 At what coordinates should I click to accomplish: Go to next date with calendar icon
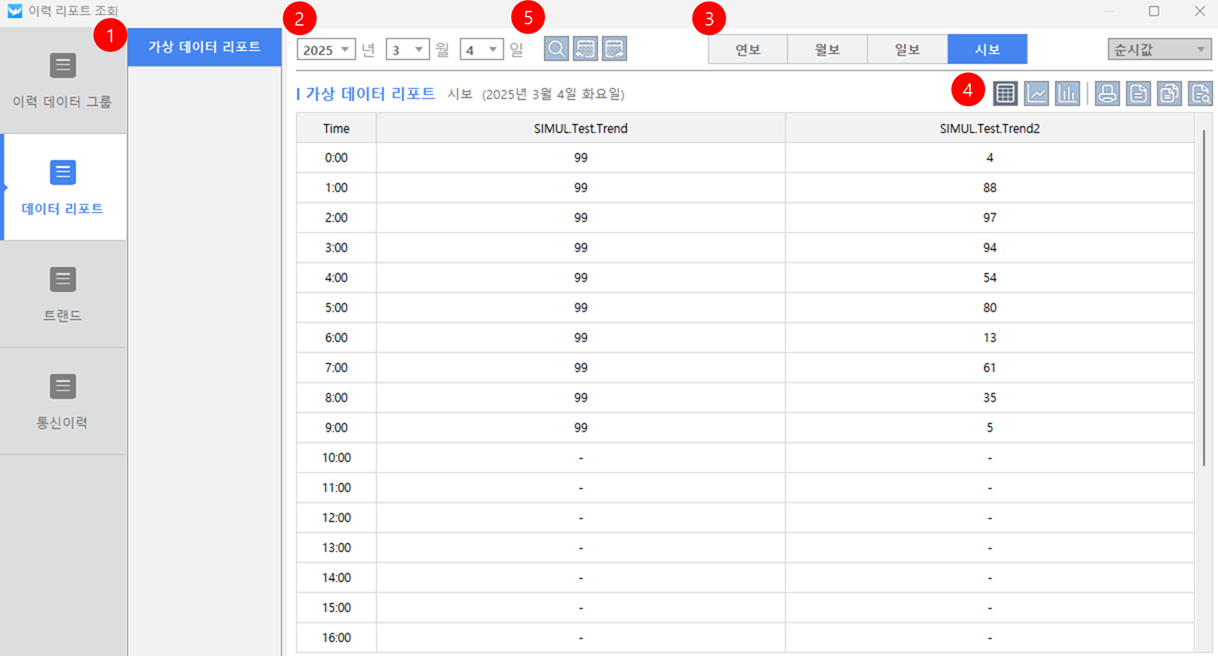[x=614, y=49]
